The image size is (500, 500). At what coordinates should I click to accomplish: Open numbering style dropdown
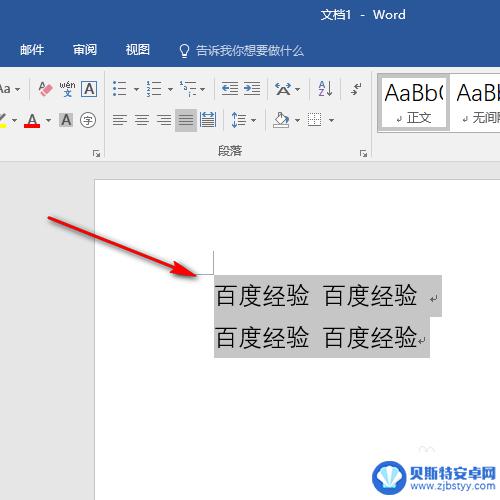[170, 89]
